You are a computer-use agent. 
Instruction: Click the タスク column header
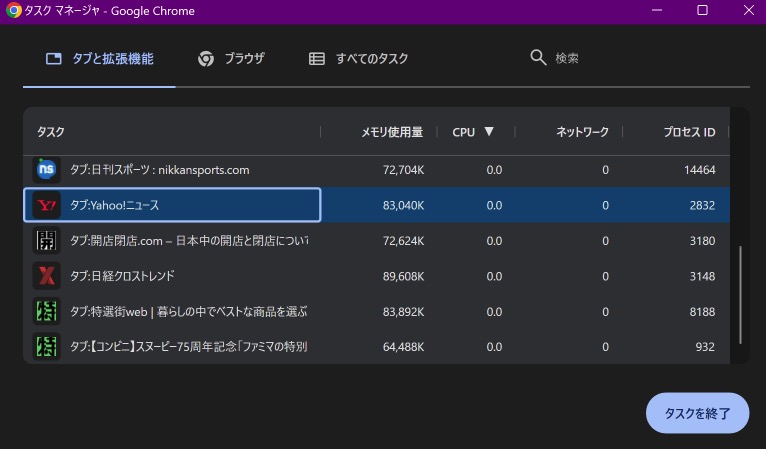(x=51, y=132)
